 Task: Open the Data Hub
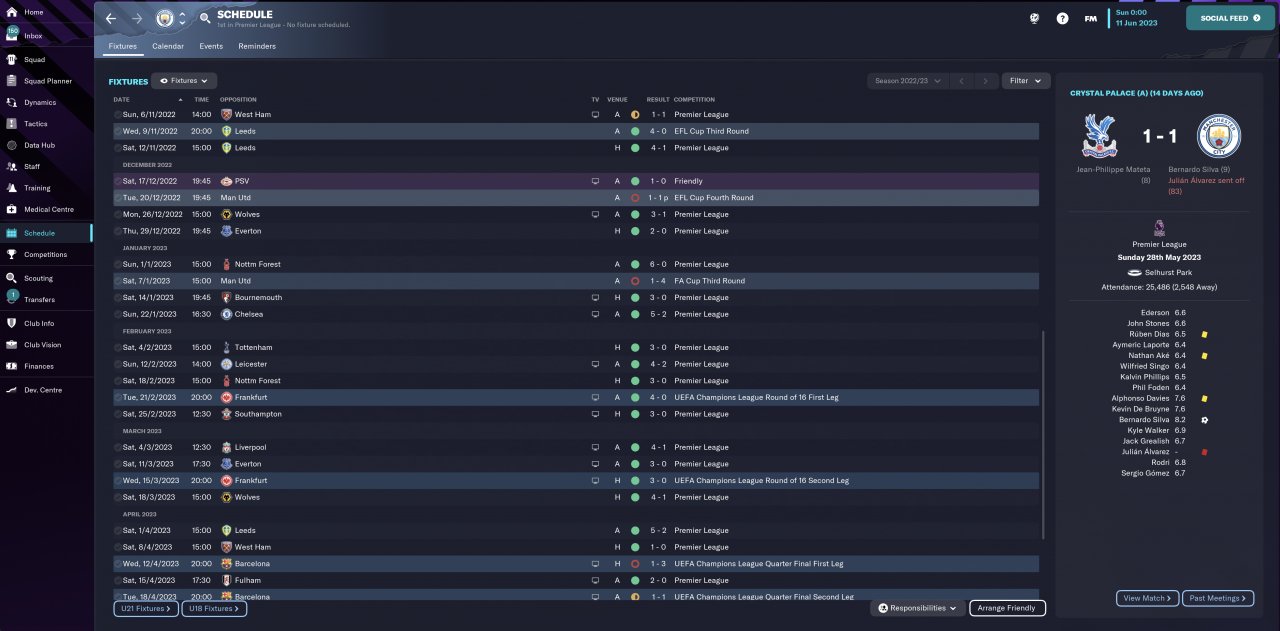click(45, 145)
